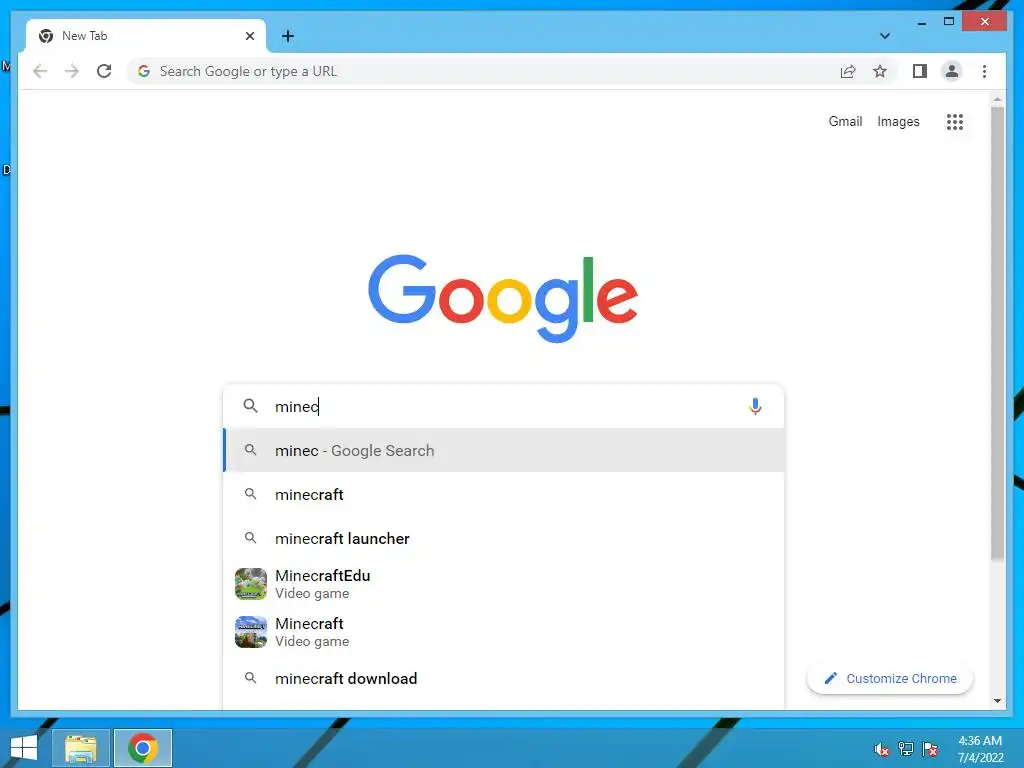This screenshot has height=768, width=1024.
Task: Click the MinecraftEdu thumbnail image
Action: 251,584
